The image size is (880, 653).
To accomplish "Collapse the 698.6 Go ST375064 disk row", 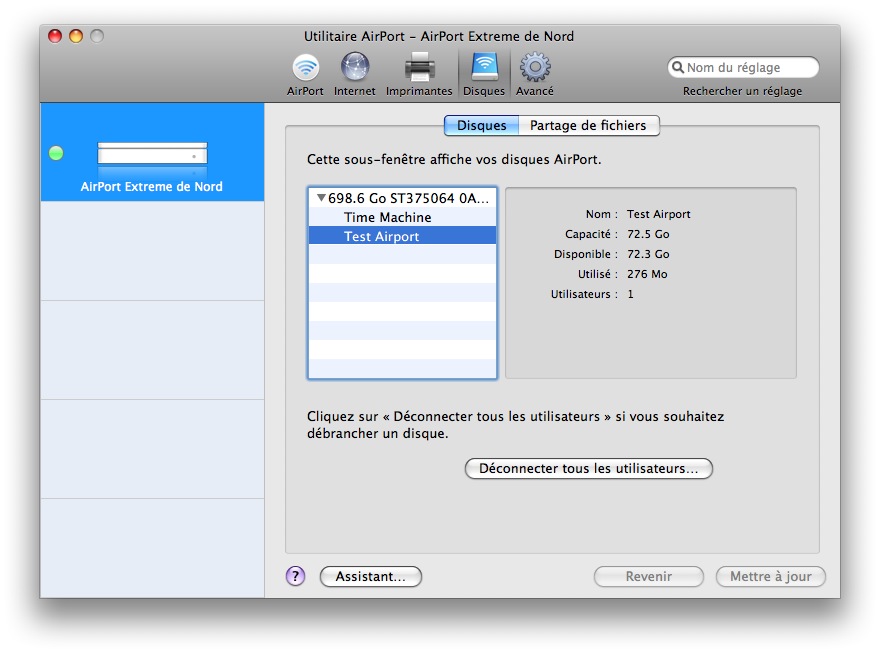I will point(321,197).
